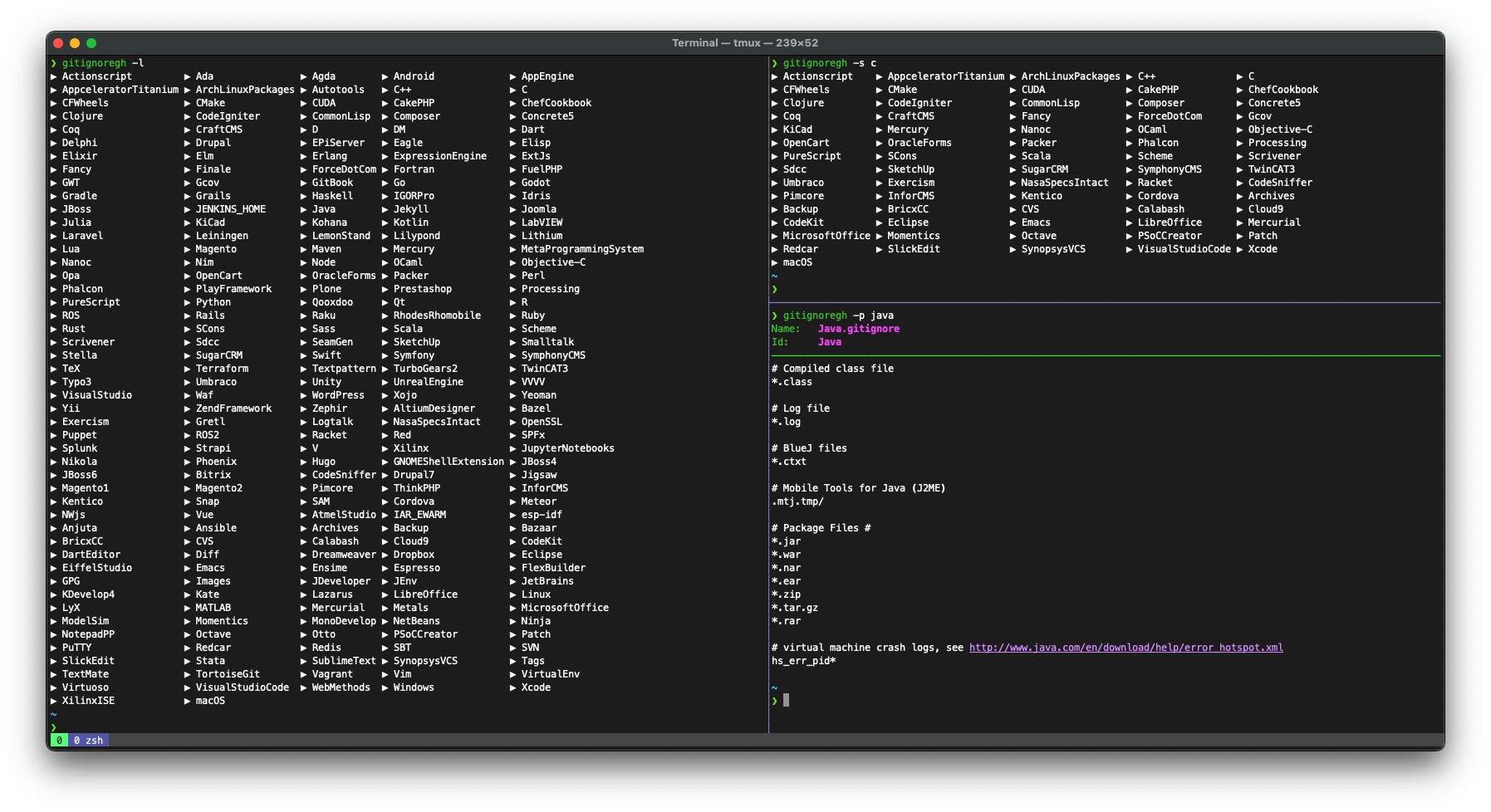Click the 'Ansible' template entry

216,528
